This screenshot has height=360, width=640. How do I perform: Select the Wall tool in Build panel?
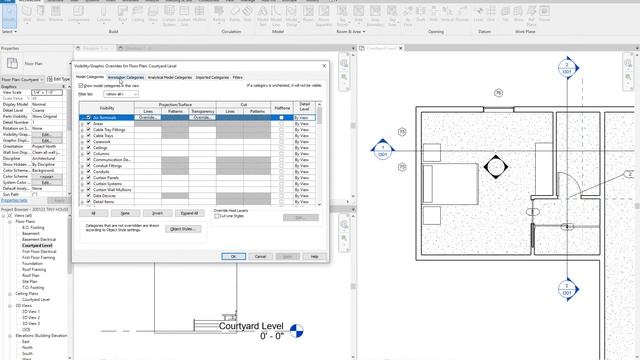[x=27, y=14]
